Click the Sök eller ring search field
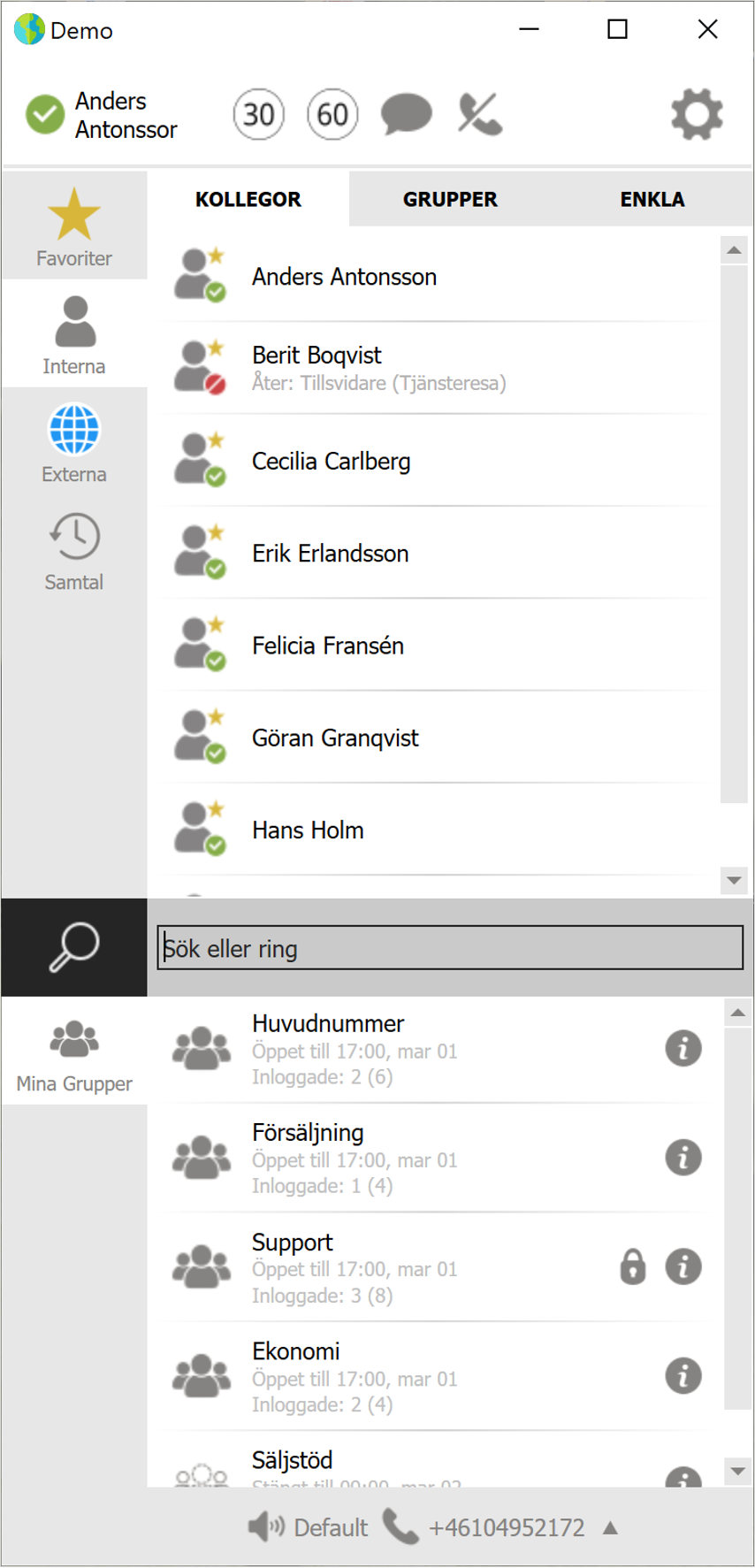 click(450, 948)
